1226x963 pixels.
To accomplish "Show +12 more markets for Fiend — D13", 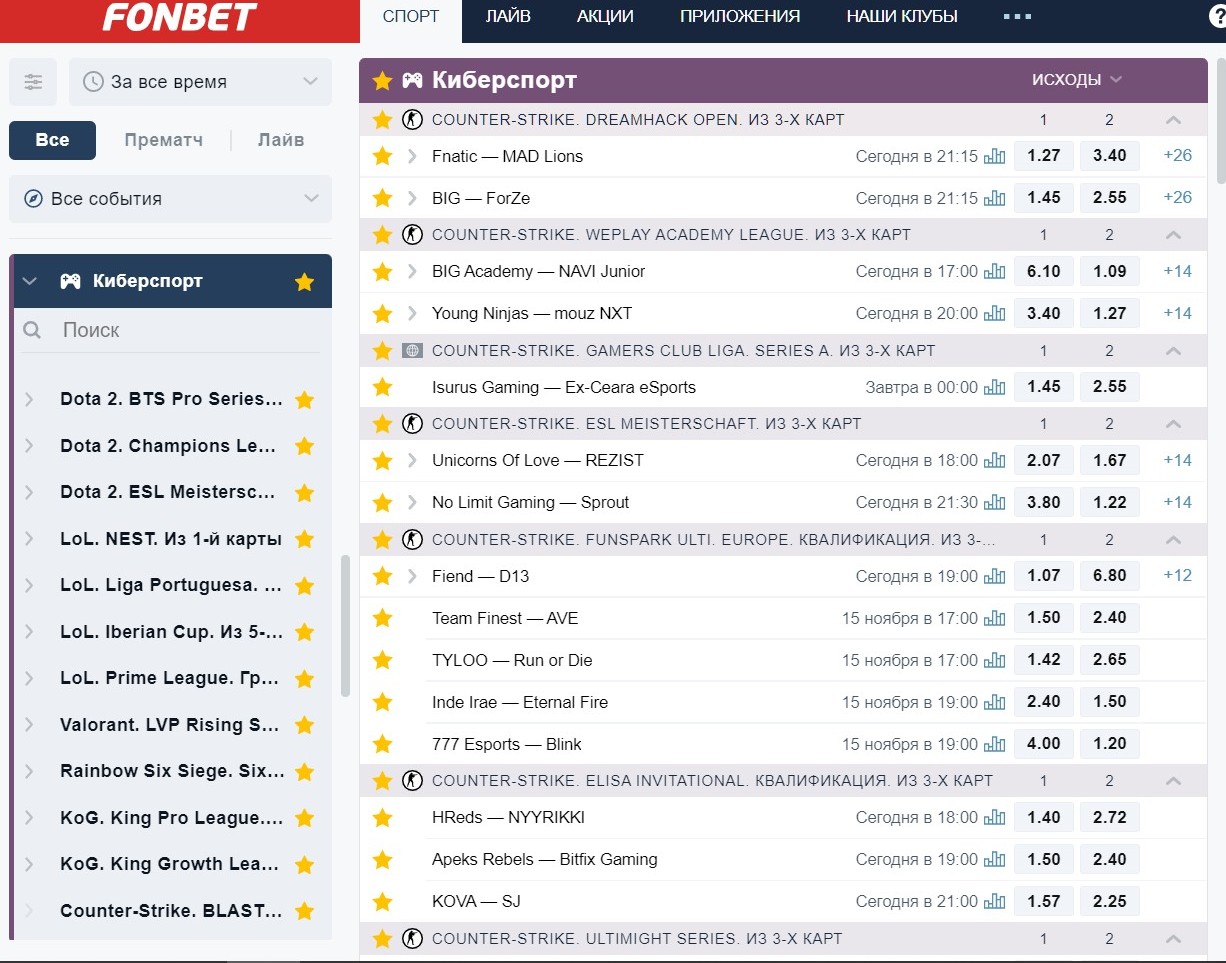I will click(1178, 576).
